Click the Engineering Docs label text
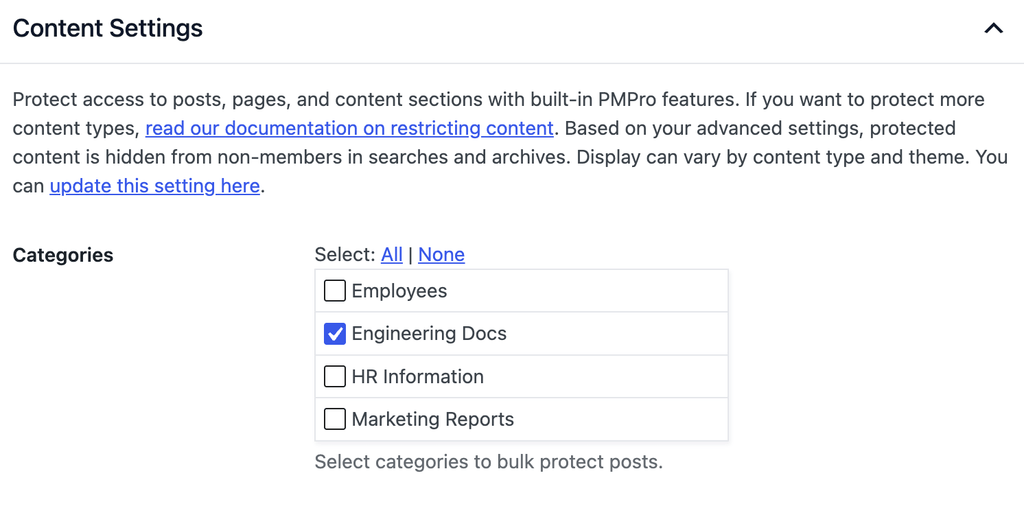 pyautogui.click(x=429, y=334)
